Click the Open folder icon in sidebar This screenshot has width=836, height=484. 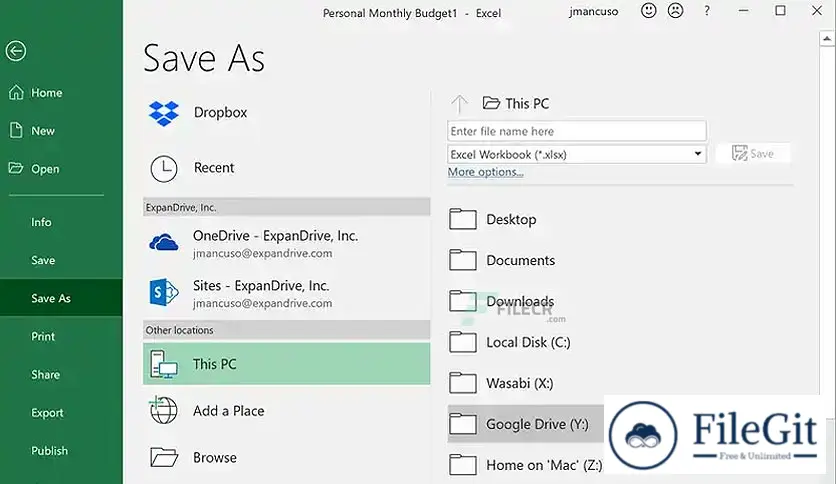coord(16,168)
